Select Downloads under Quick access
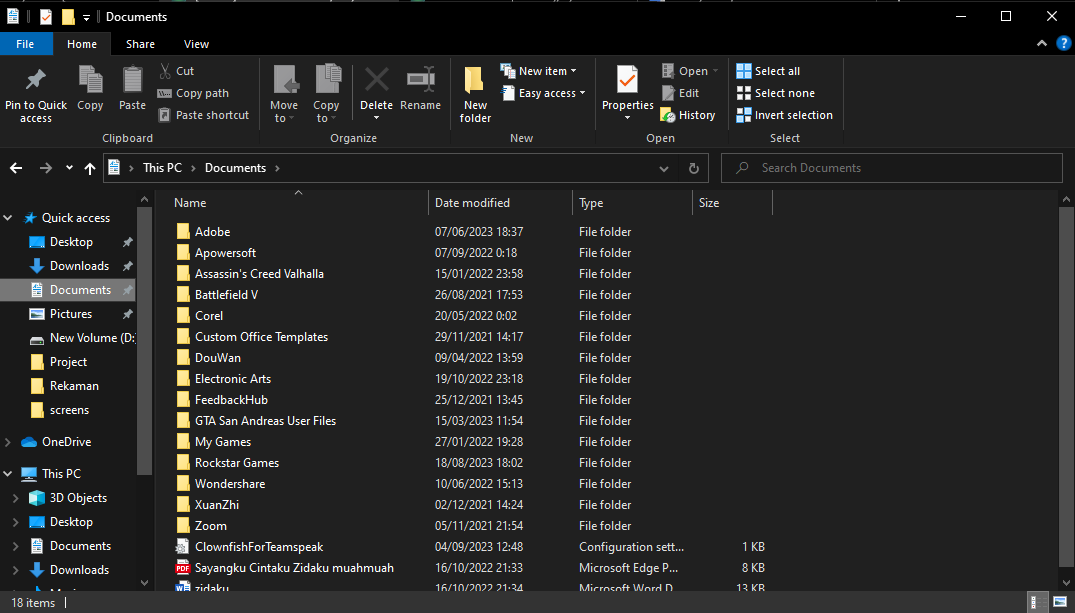Viewport: 1075px width, 613px height. (x=80, y=266)
